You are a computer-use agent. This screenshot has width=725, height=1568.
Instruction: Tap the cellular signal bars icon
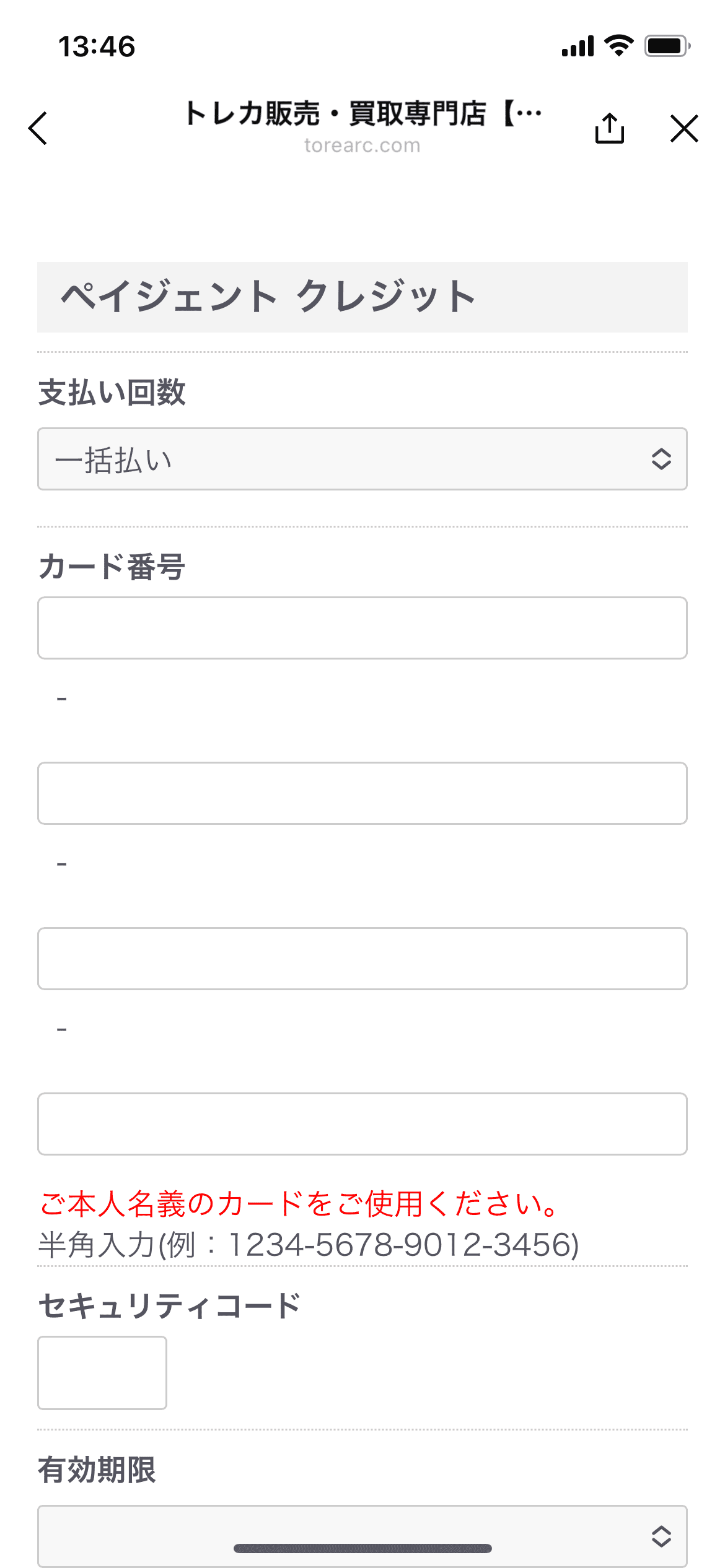[578, 46]
